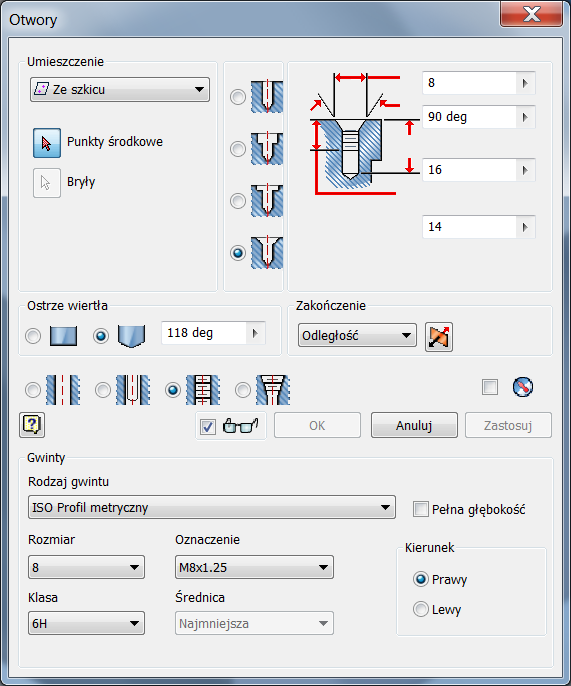571x686 pixels.
Task: Open the Odległość termination dropdown
Action: (357, 336)
